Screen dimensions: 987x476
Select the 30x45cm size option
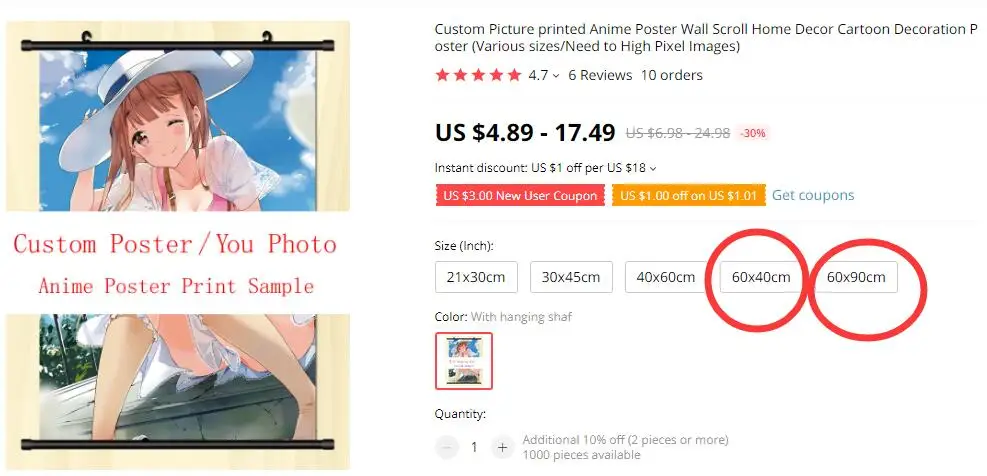coord(571,277)
